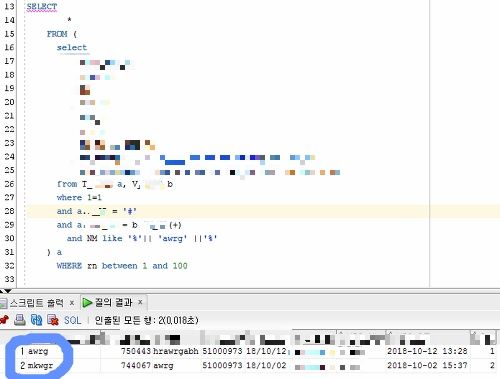Click line number 13 in the gutter
This screenshot has width=500, height=379.
[9, 6]
